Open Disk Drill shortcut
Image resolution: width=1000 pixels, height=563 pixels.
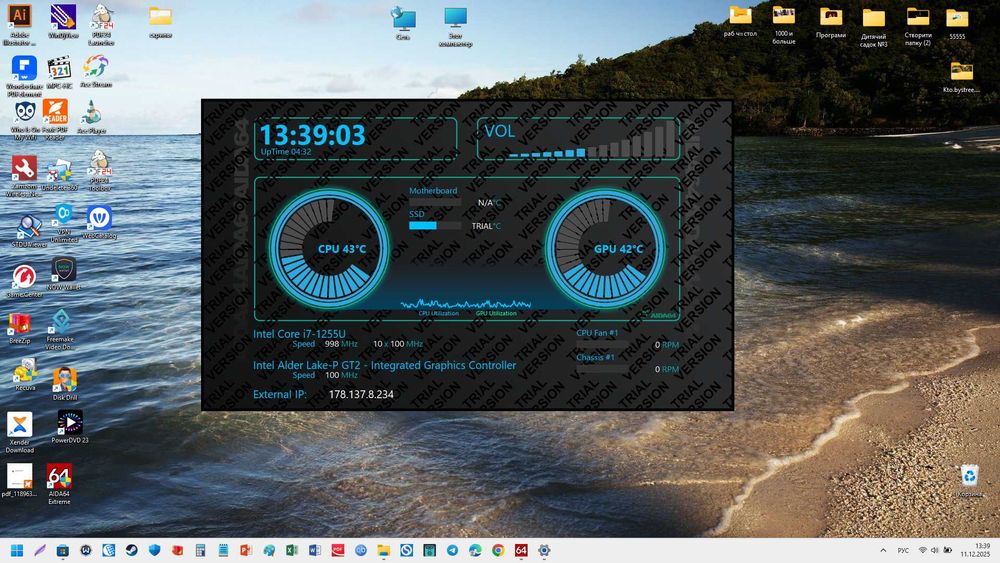[64, 383]
